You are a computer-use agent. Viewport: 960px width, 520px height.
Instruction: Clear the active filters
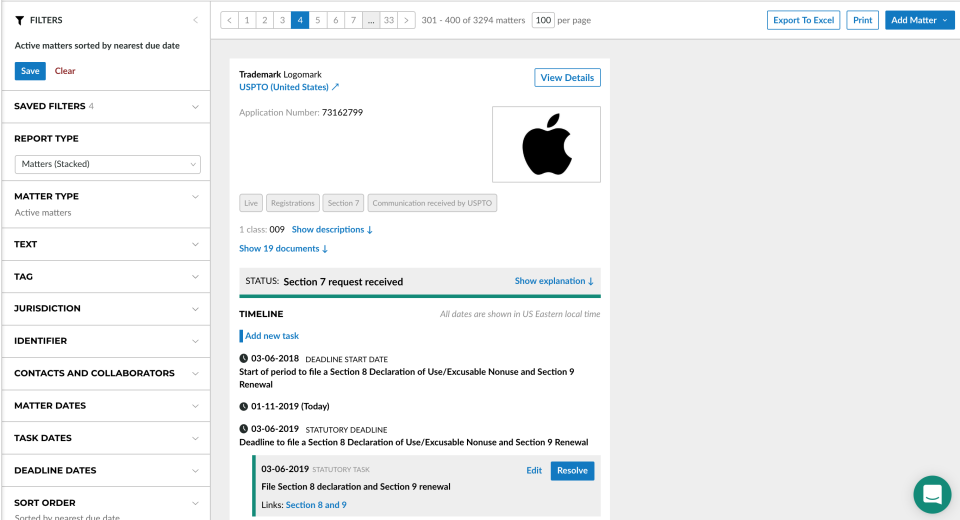(65, 71)
